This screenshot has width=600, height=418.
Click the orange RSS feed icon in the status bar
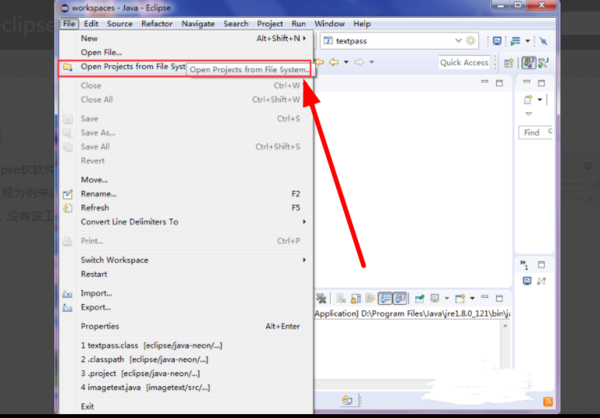[x=548, y=401]
